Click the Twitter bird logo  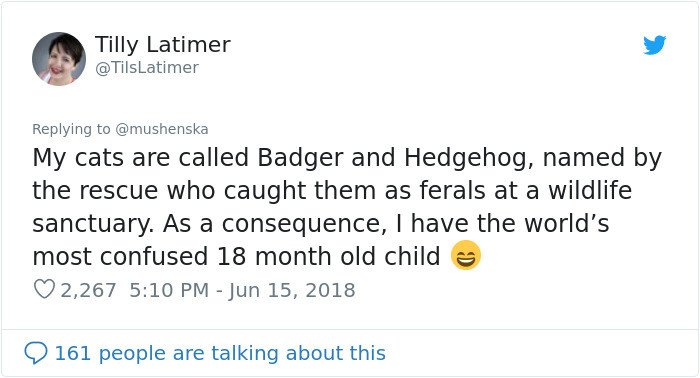coord(654,45)
